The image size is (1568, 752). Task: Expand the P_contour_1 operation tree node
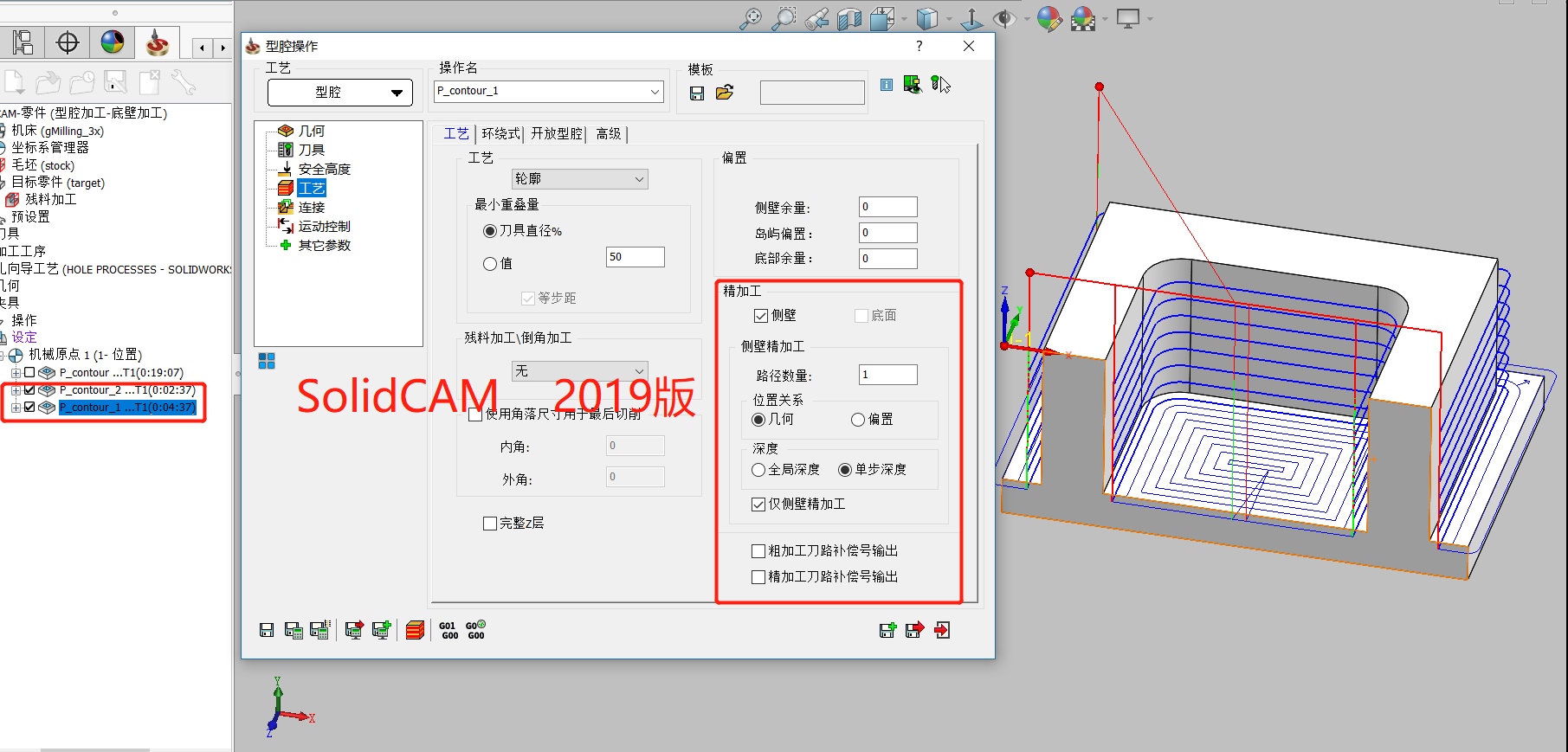pyautogui.click(x=16, y=408)
